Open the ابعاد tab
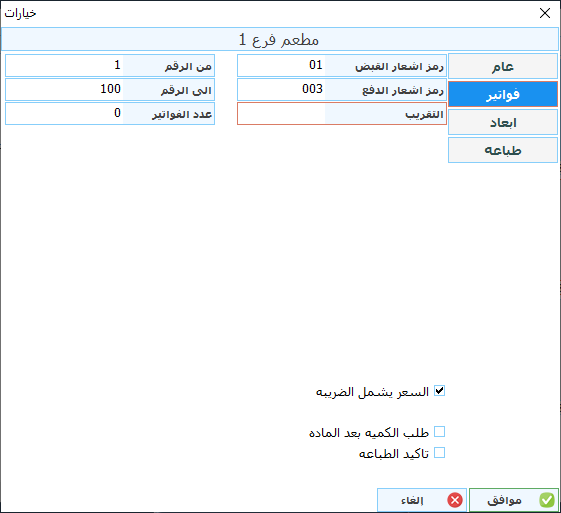Viewport: 561px width, 513px height. (503, 122)
